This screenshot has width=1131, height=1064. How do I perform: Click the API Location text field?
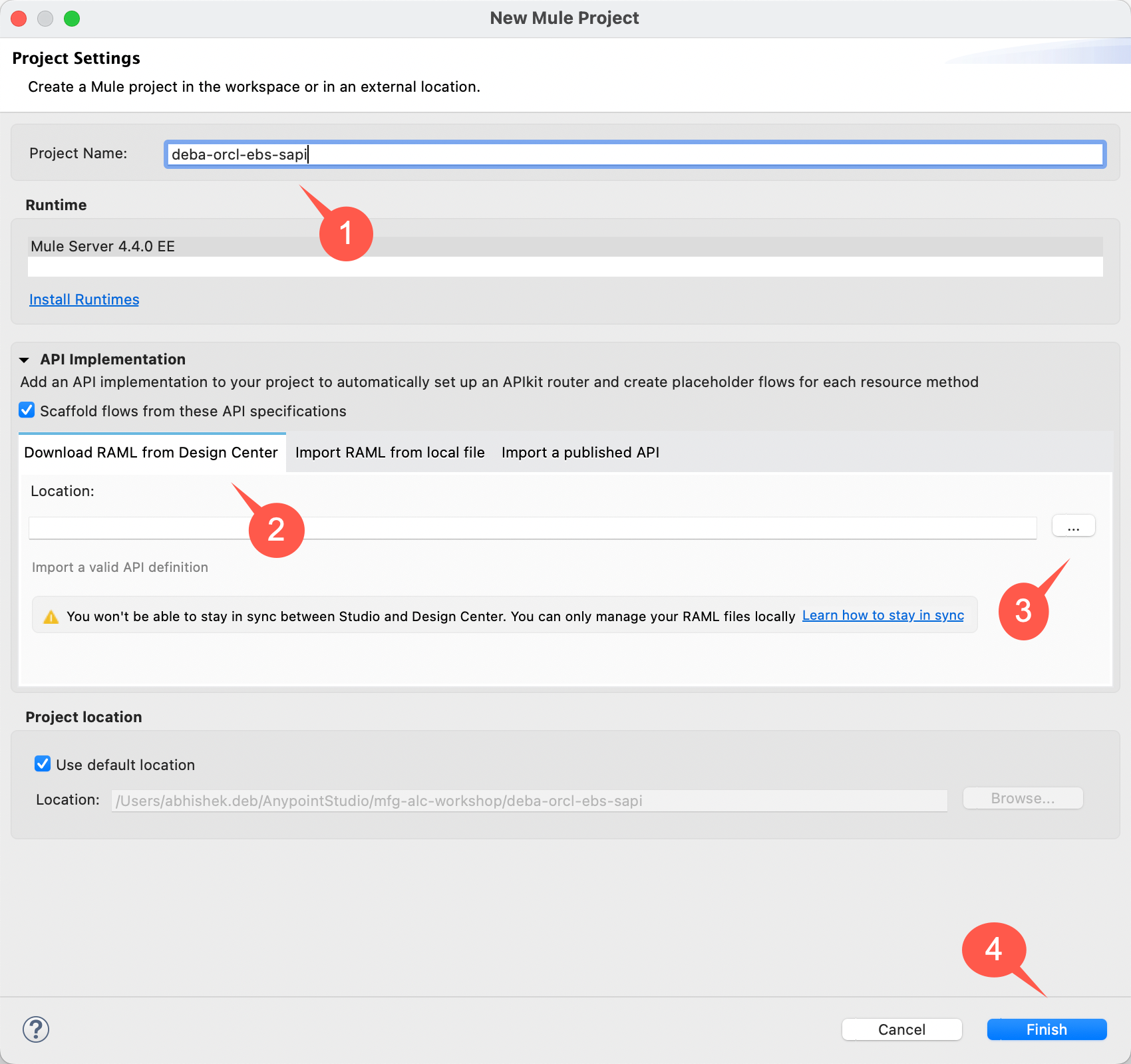[x=532, y=528]
